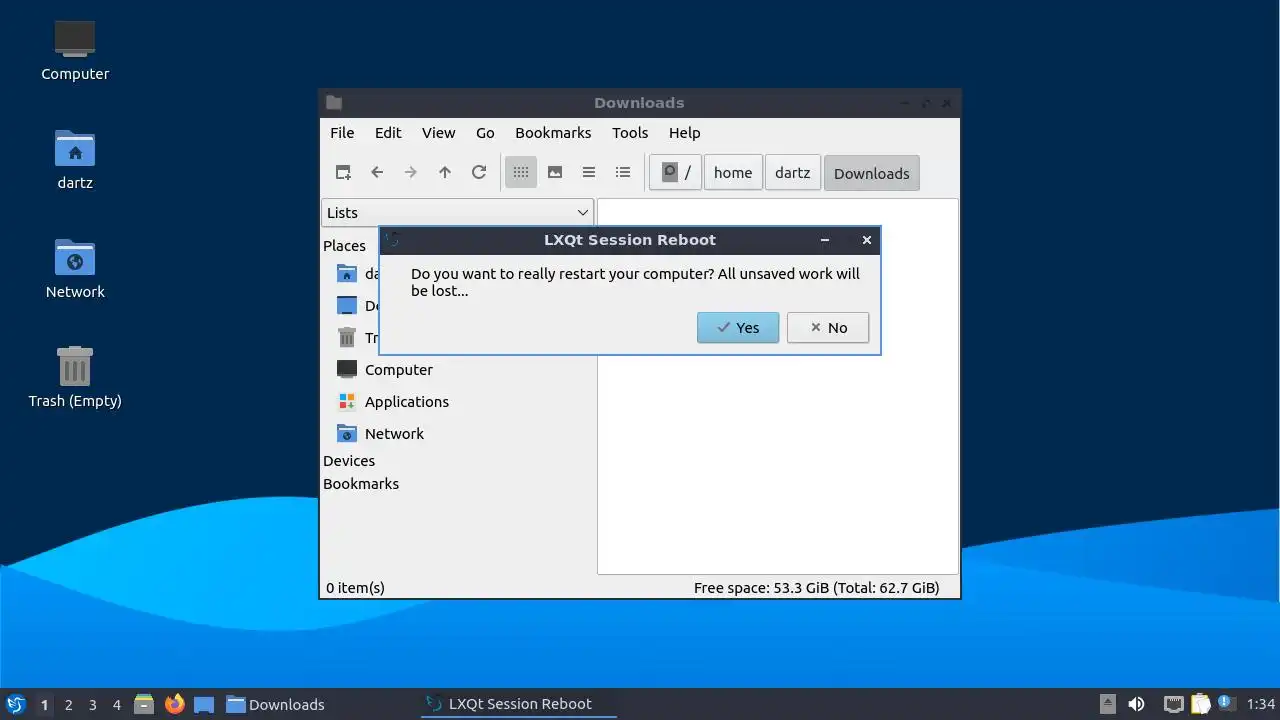
Task: Click the 1:34 panel clock
Action: click(1261, 704)
